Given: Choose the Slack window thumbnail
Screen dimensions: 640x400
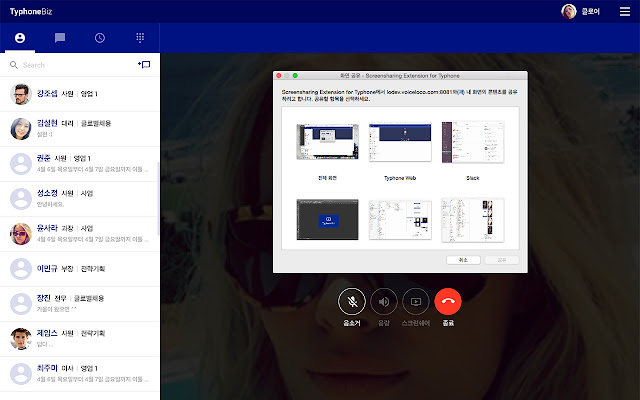Looking at the screenshot, I should [x=473, y=142].
